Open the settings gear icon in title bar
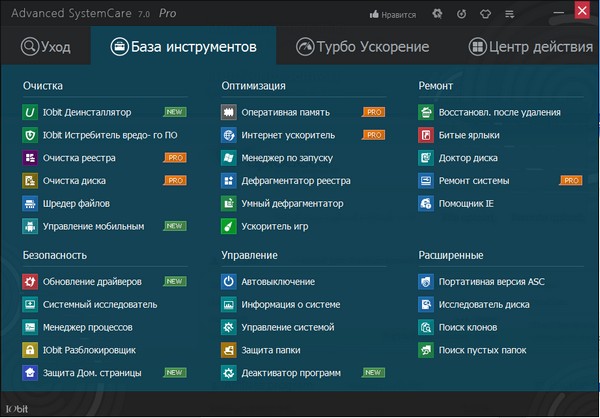The height and width of the screenshot is (418, 600). tap(436, 14)
